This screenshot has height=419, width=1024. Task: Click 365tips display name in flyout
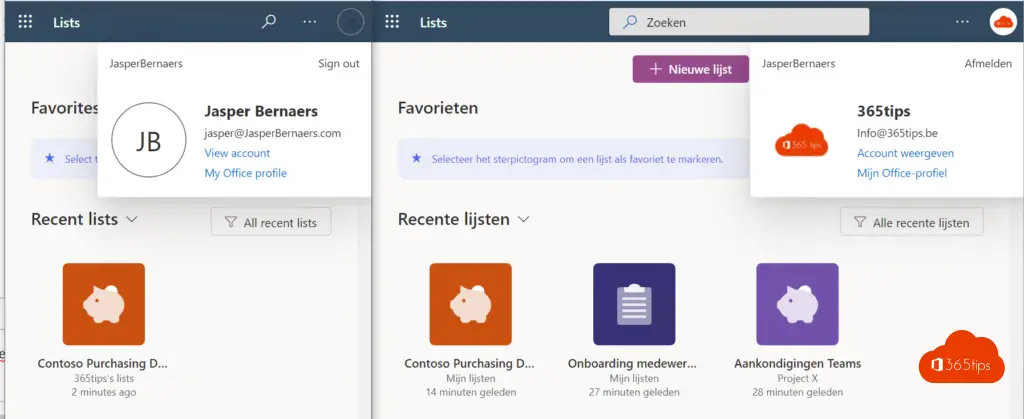pos(884,111)
